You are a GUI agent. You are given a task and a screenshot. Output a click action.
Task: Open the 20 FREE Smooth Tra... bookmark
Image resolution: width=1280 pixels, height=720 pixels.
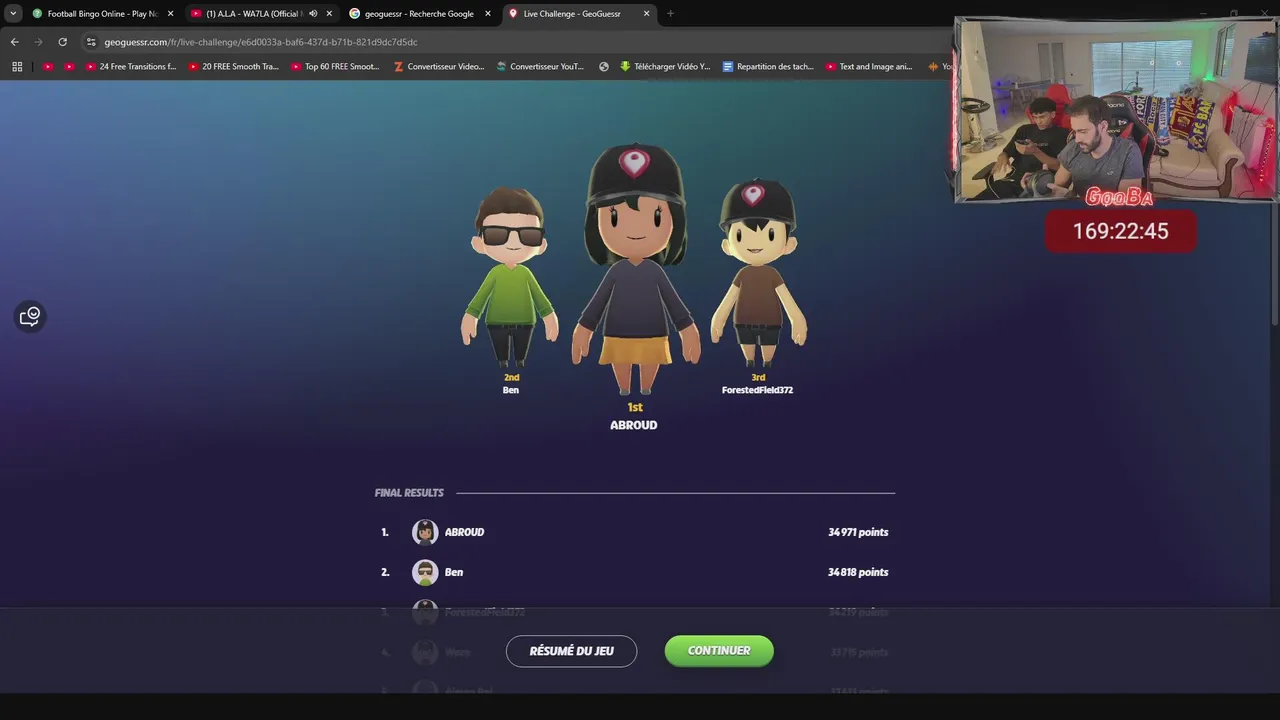pyautogui.click(x=234, y=67)
